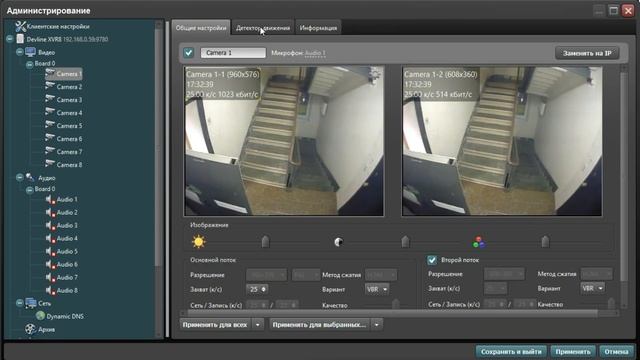Open Вариант VBR dropdown for second stream
The image size is (640, 360).
click(592, 288)
